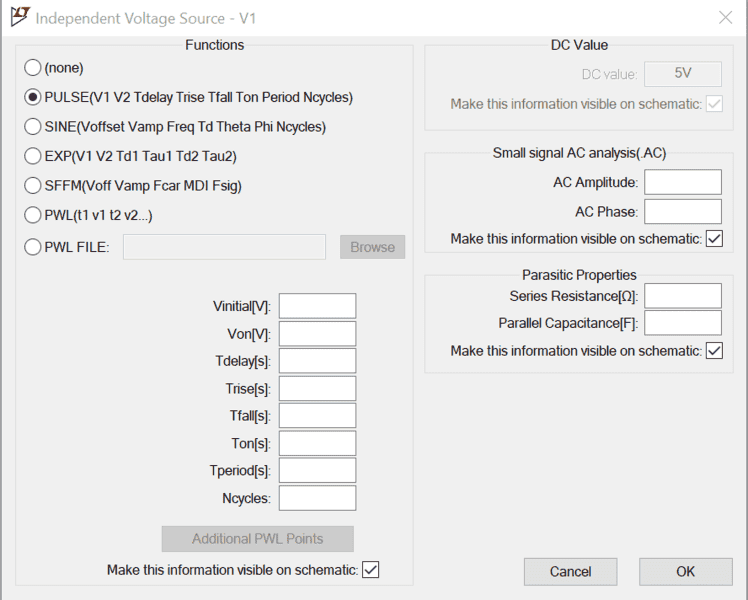Click the Ncycles input box
Image resolution: width=748 pixels, height=600 pixels.
pos(317,498)
